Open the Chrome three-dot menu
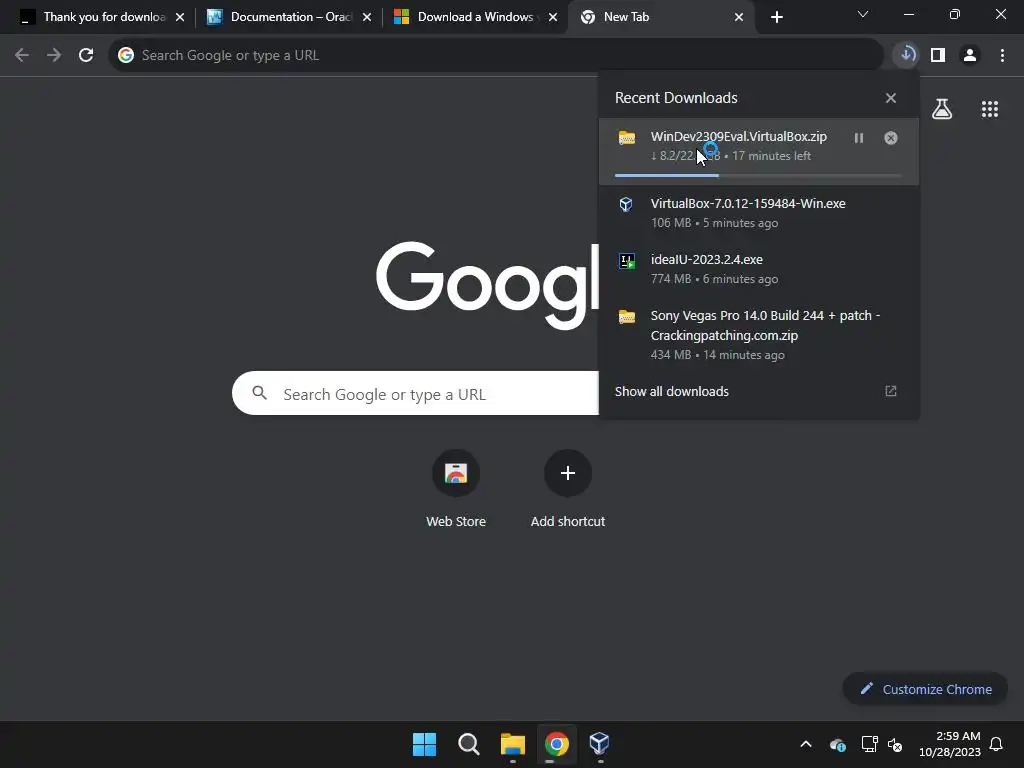 (x=1002, y=55)
